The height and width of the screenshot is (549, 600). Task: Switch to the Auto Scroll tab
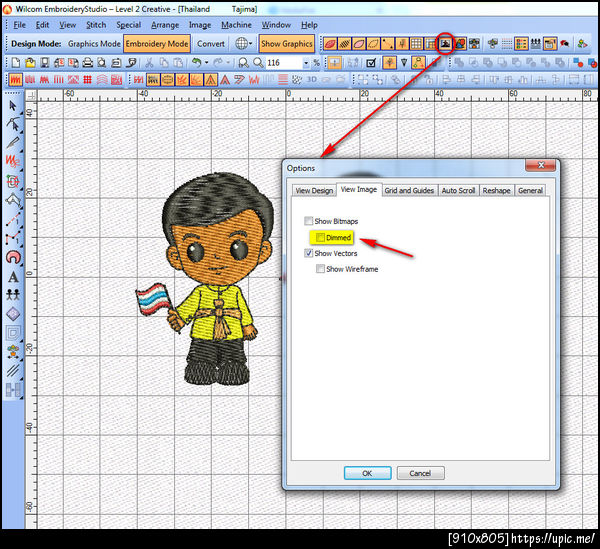tap(458, 191)
